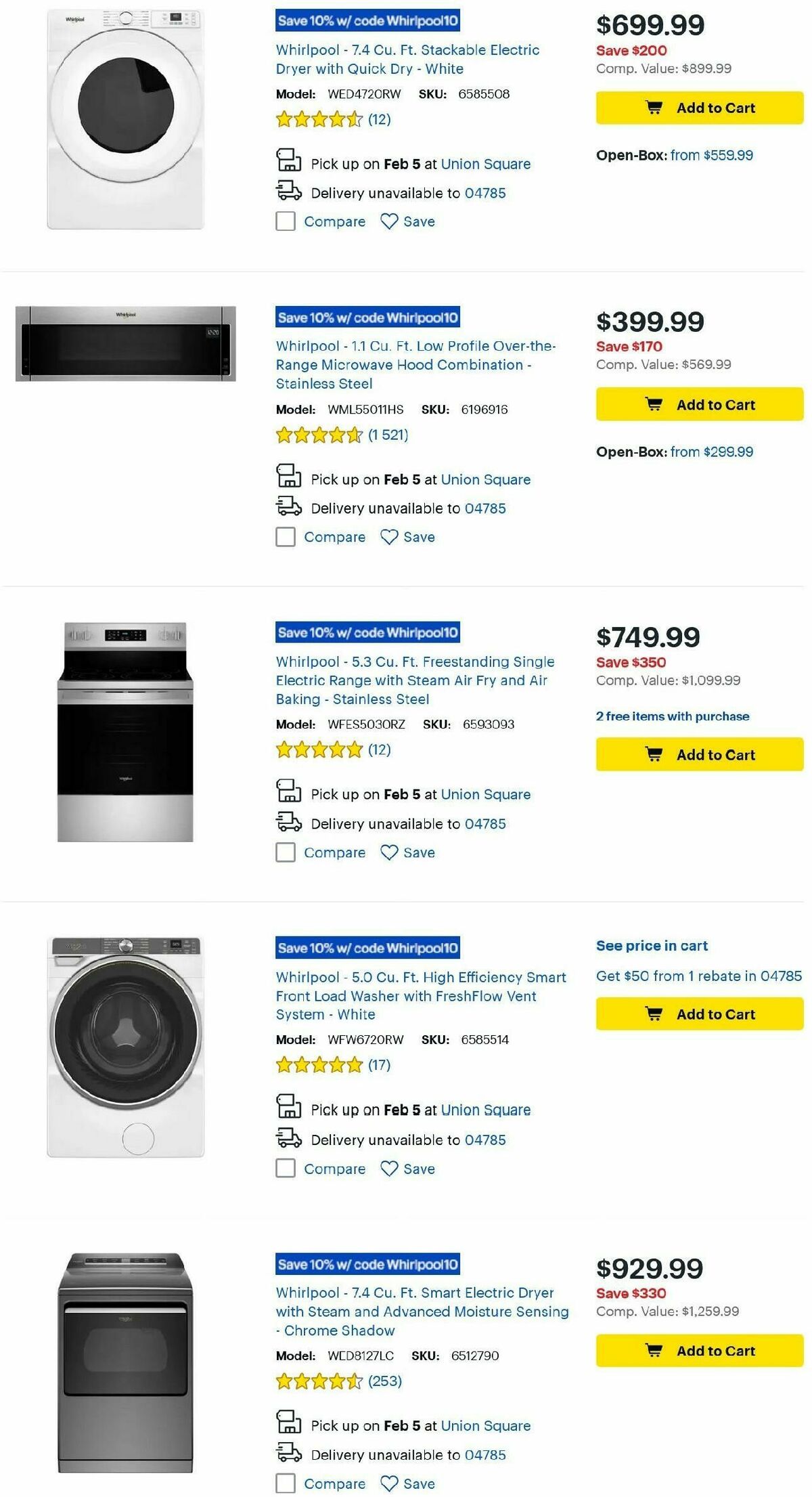Click the delivery truck icon on smart dryer listing

point(290,1452)
